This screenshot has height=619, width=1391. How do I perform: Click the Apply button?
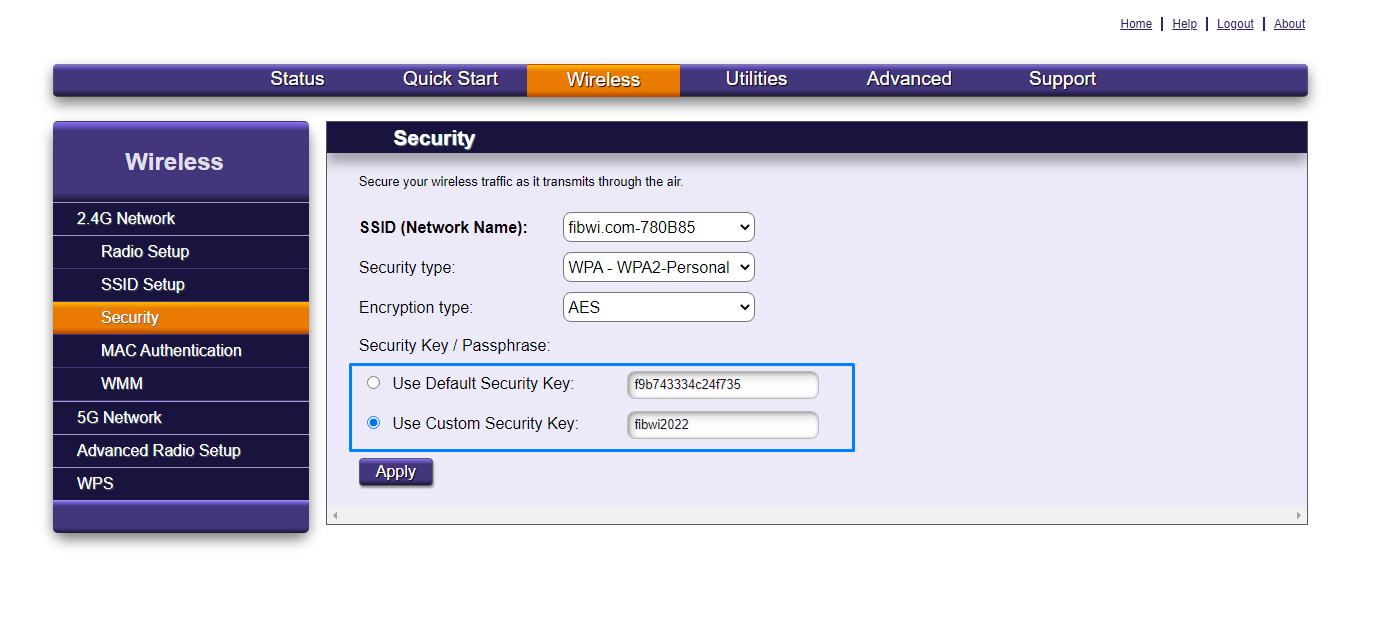coord(396,472)
